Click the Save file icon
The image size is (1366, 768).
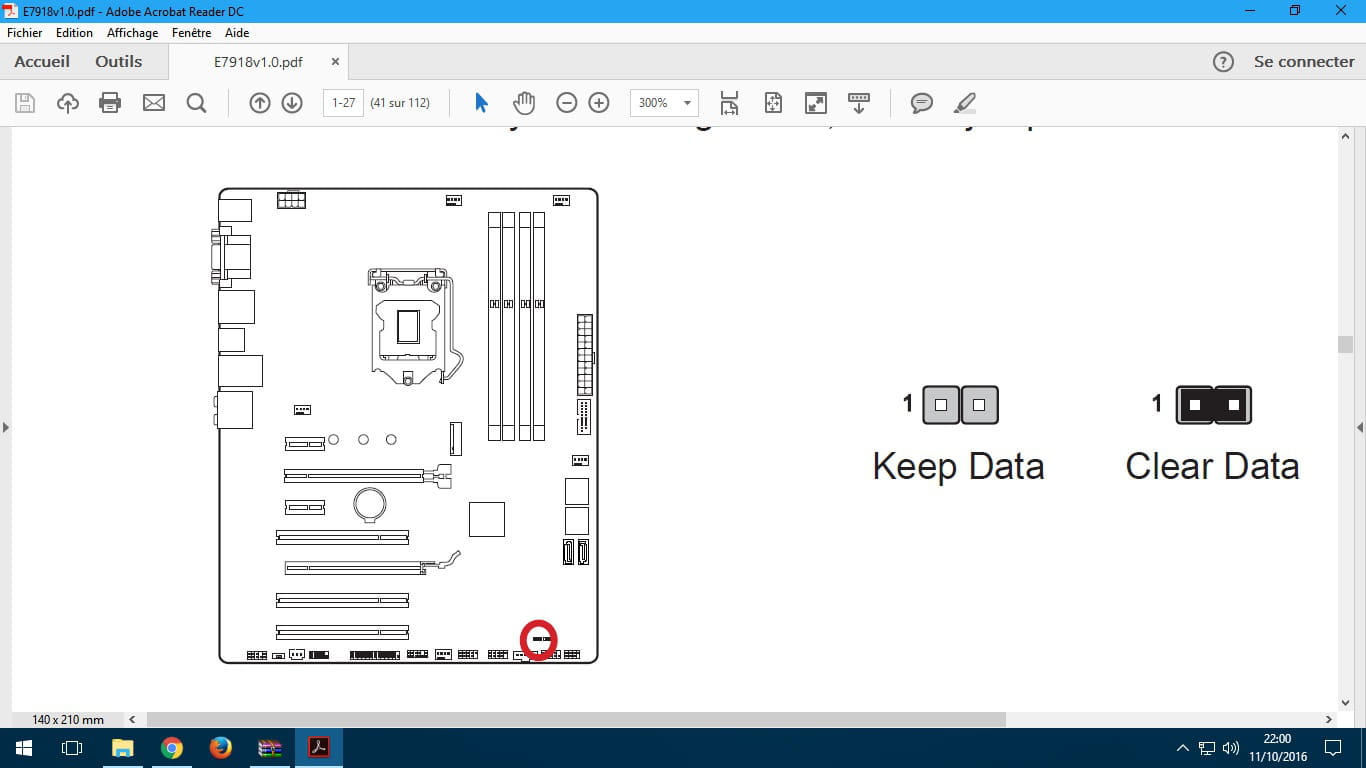[25, 103]
